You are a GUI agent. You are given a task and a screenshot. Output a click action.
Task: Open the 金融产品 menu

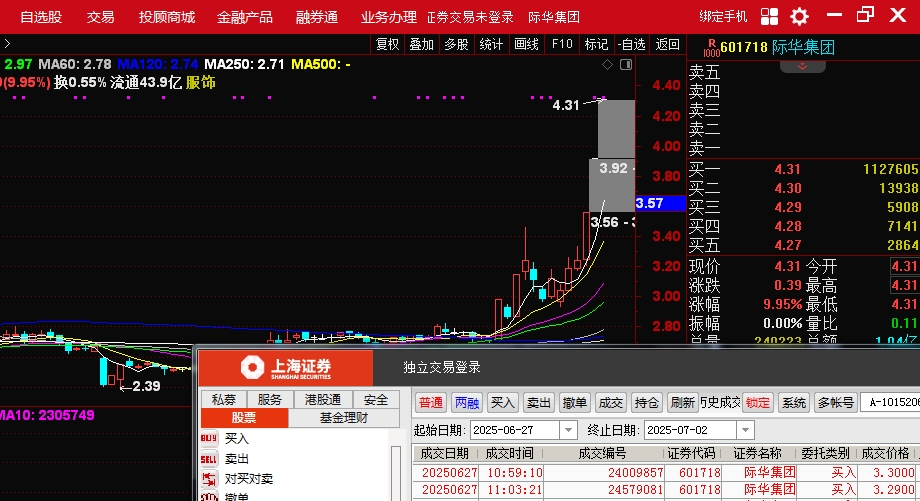coord(245,17)
